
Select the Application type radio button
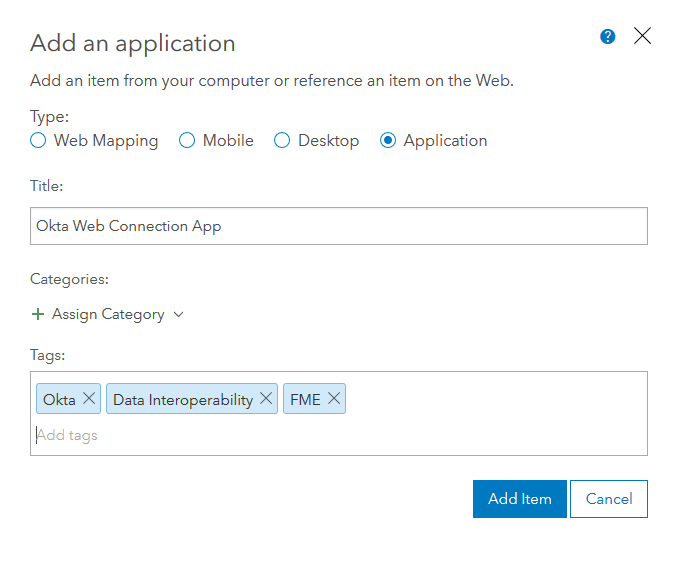pyautogui.click(x=388, y=140)
